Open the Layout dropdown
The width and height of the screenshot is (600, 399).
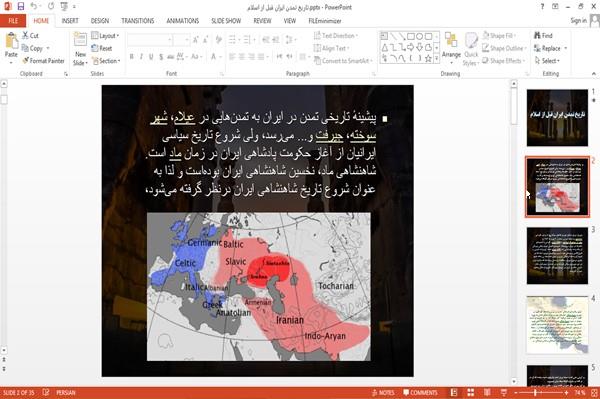pyautogui.click(x=105, y=36)
